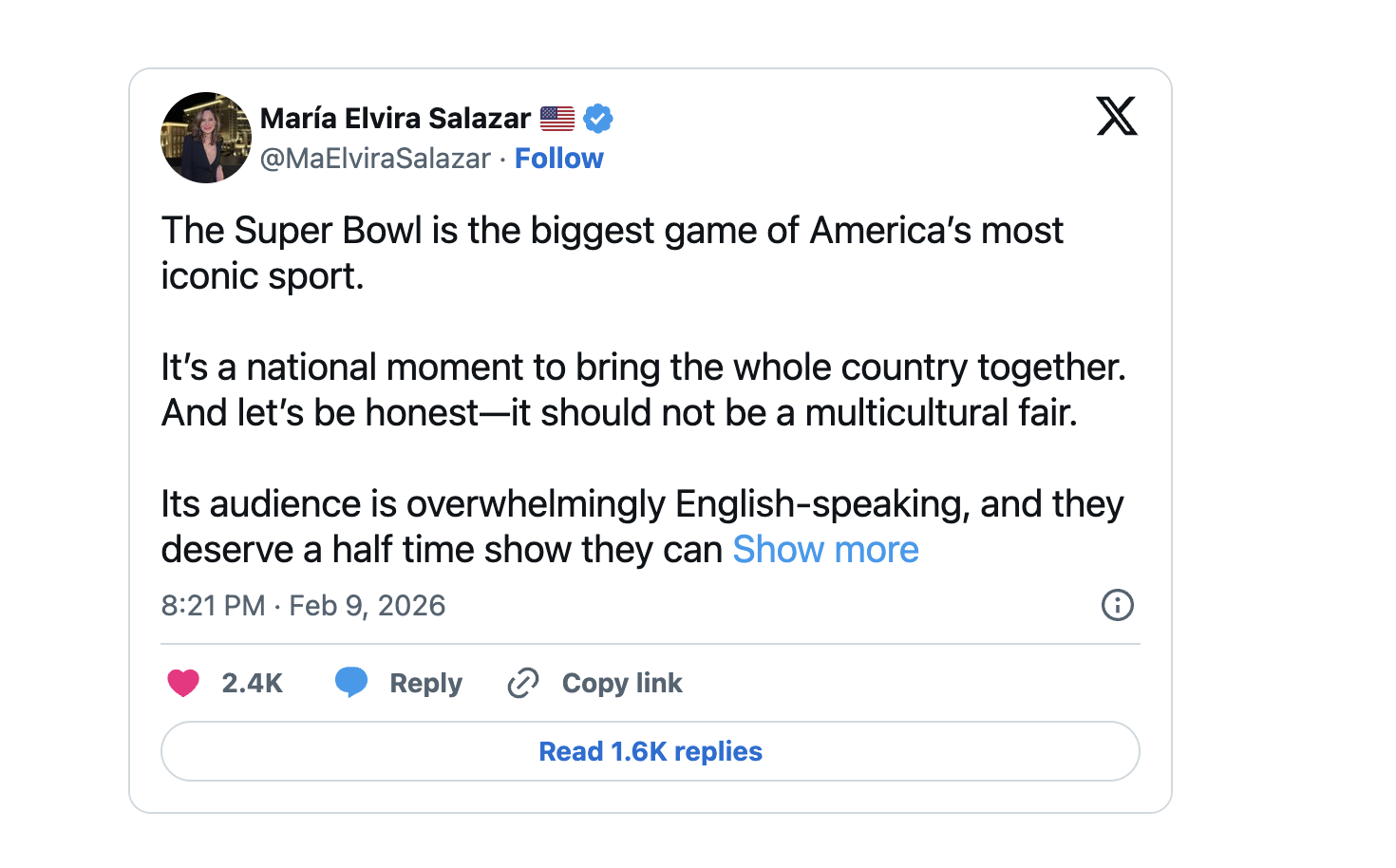Click the Copy link text label
This screenshot has height=868, width=1396.
click(622, 683)
